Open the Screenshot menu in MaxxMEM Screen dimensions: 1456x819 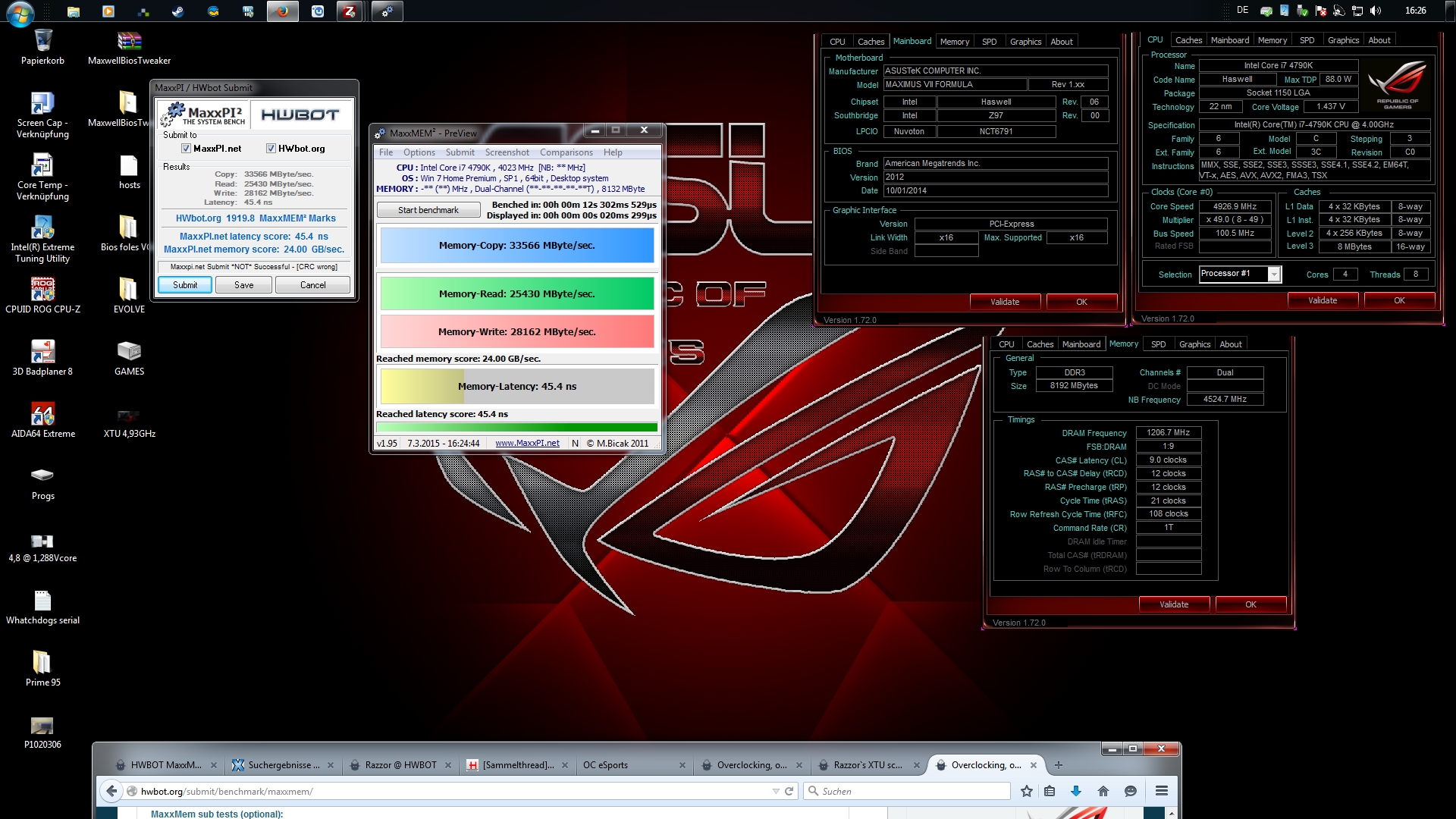[507, 152]
